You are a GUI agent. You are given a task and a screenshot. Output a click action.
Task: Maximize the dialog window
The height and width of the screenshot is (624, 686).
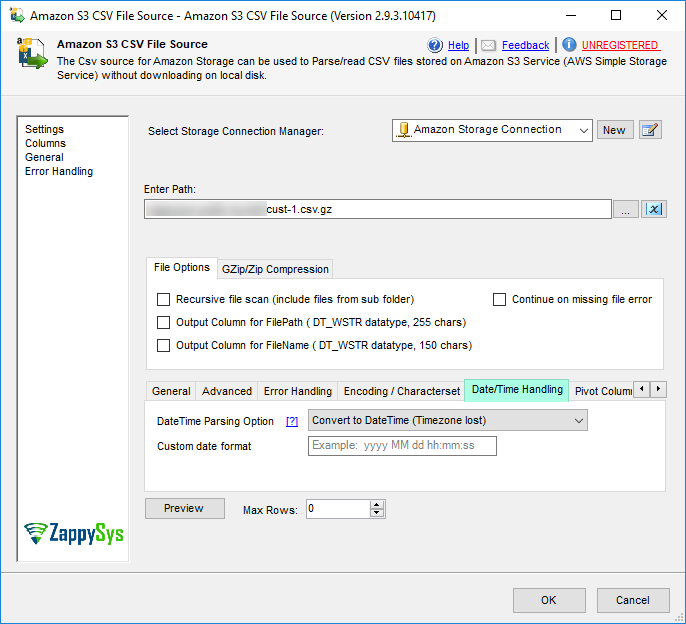(x=616, y=15)
